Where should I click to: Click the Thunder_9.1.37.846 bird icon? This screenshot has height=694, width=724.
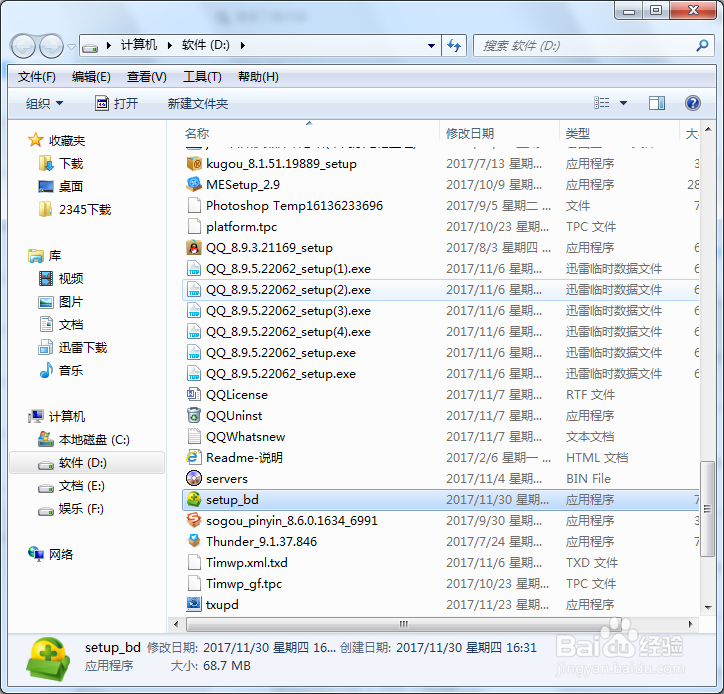(194, 541)
